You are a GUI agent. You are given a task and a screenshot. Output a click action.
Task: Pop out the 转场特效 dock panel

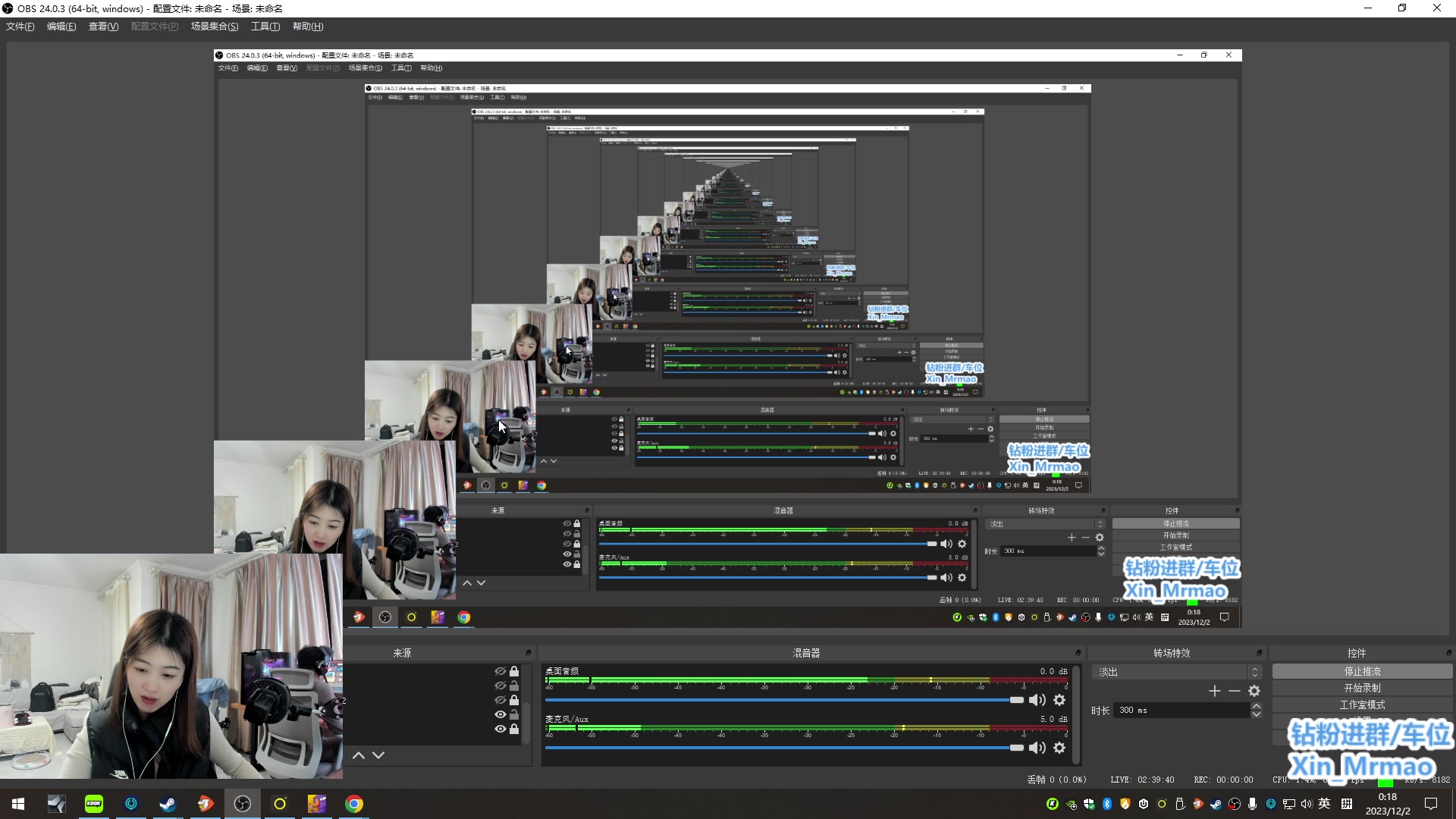1259,653
